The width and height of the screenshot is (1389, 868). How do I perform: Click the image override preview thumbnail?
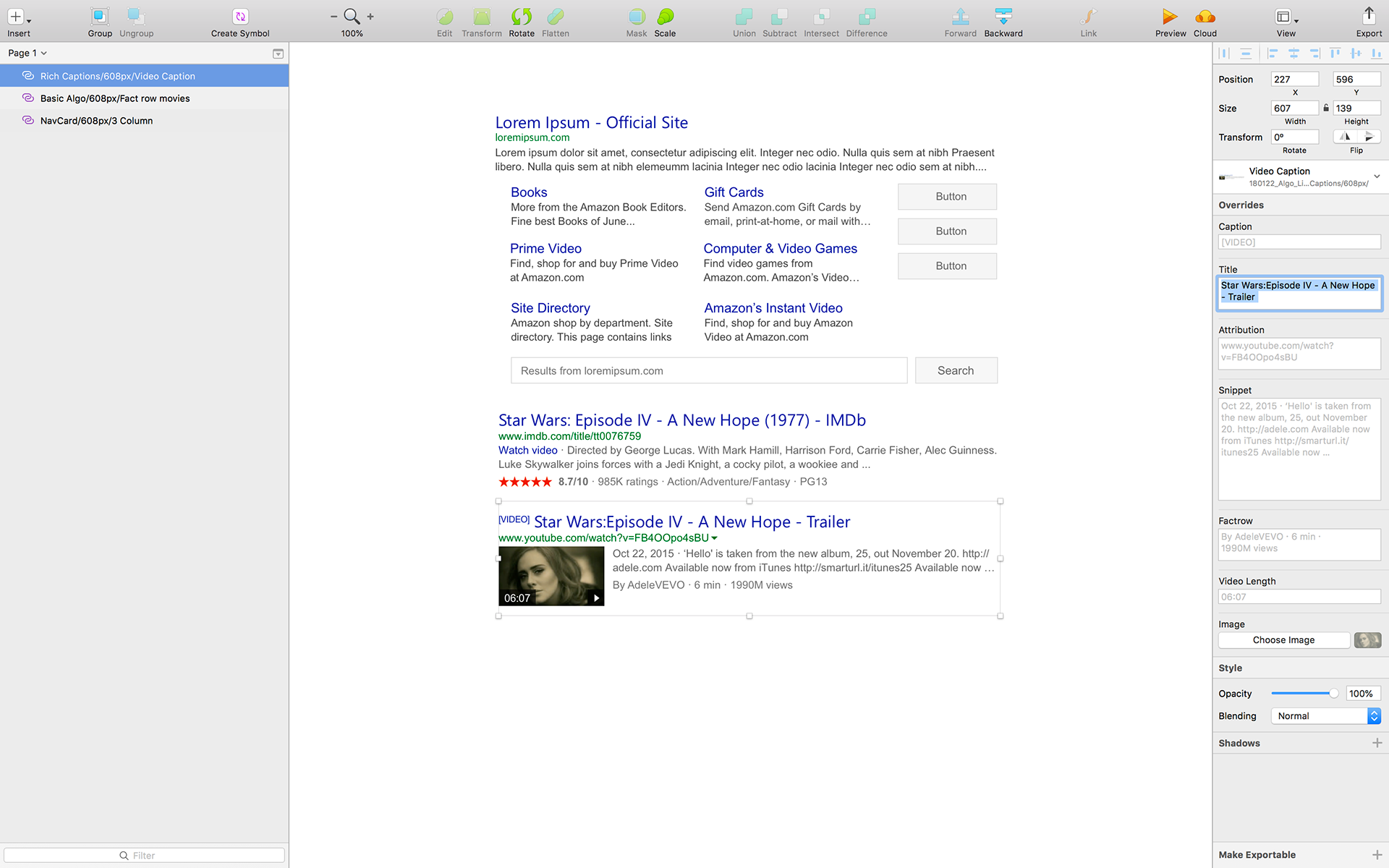(1367, 640)
